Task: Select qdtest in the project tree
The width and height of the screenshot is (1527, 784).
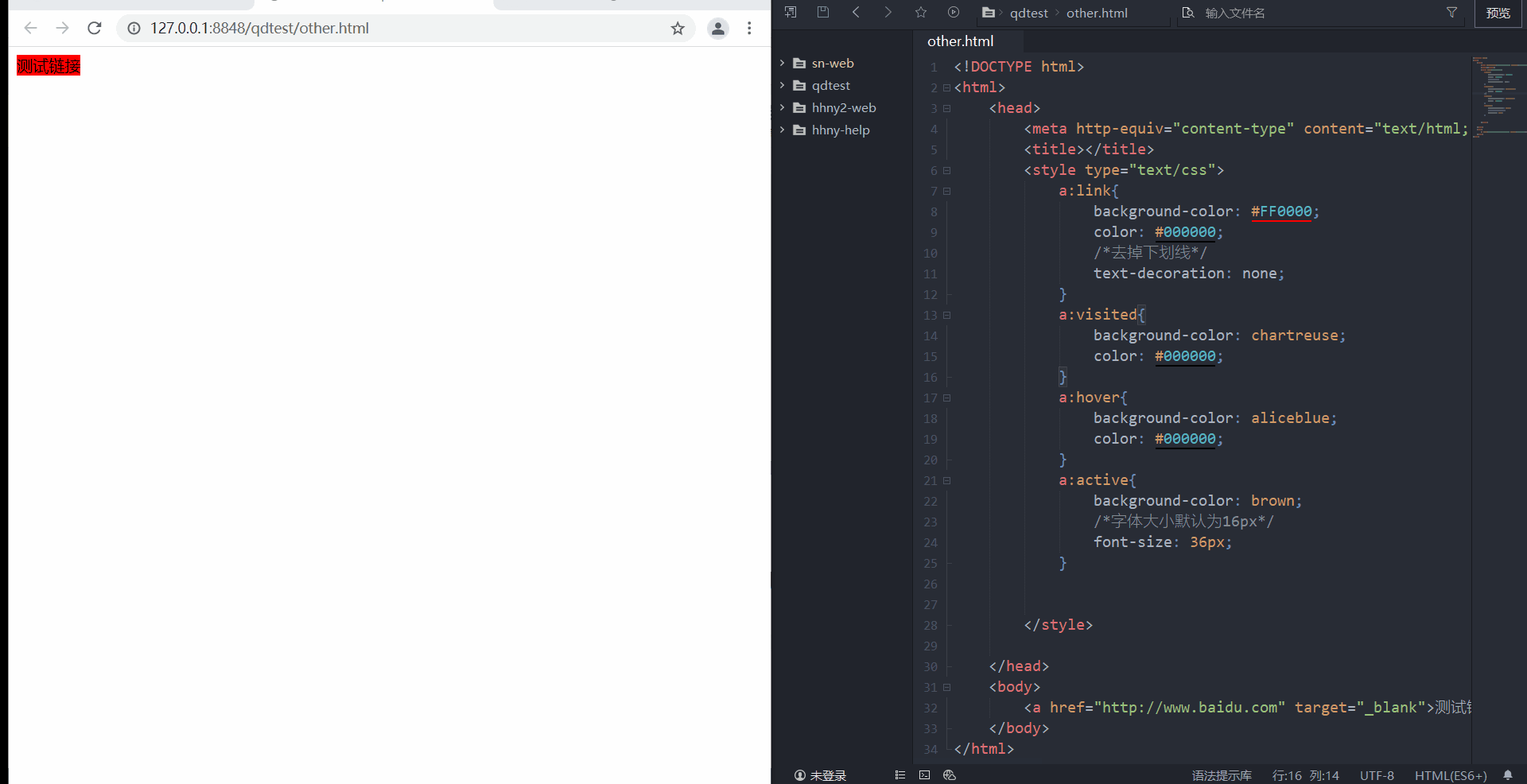Action: point(831,86)
